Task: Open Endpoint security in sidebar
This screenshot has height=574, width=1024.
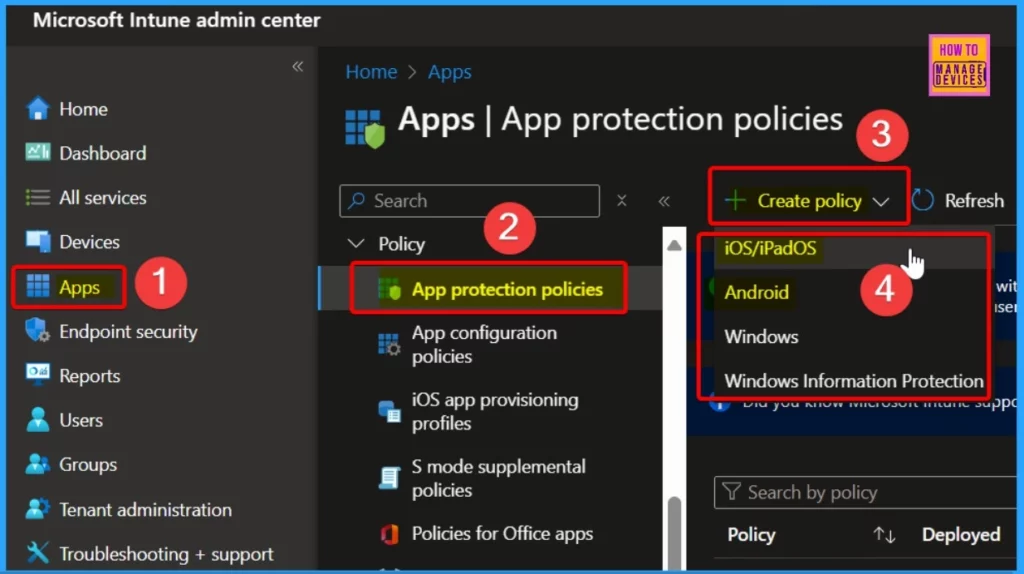Action: (x=128, y=331)
